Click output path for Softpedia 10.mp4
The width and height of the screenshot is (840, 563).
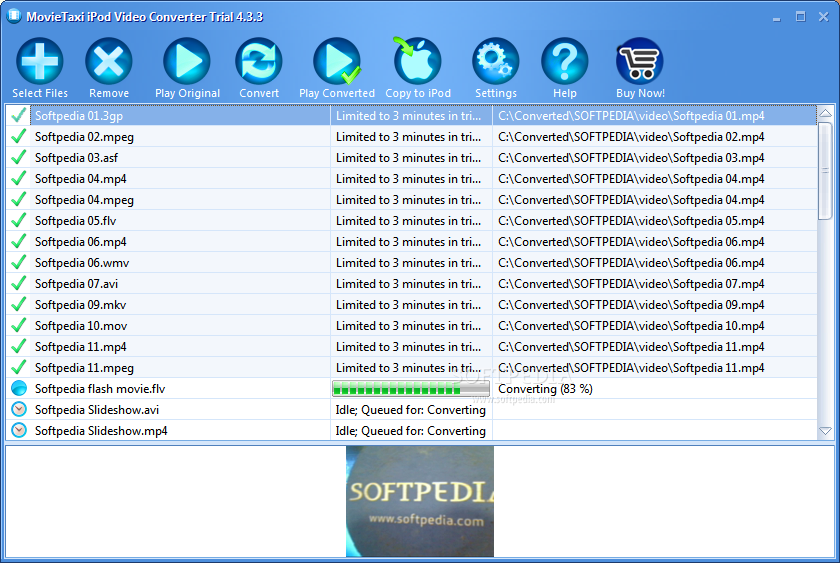[630, 326]
